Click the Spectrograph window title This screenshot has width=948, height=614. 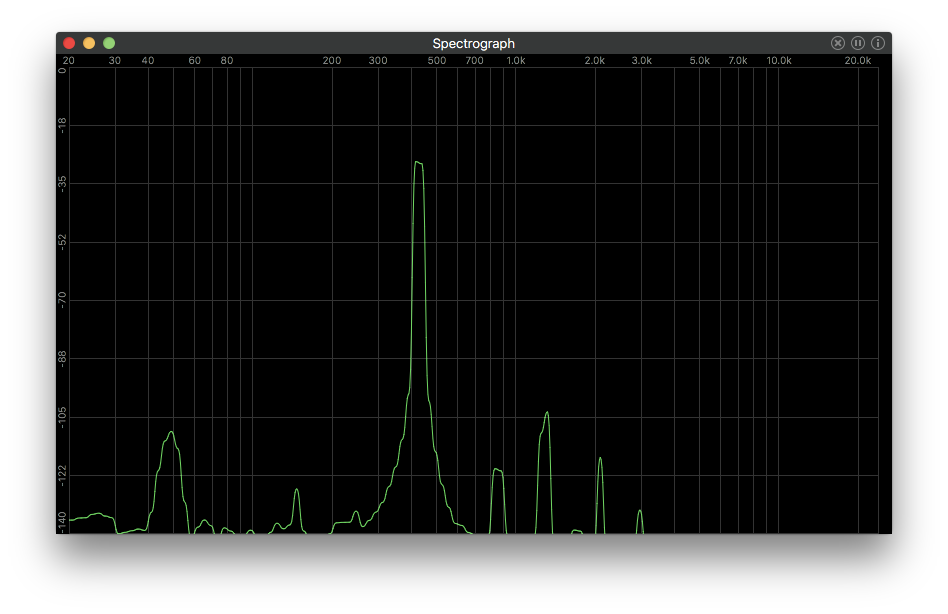pos(473,44)
